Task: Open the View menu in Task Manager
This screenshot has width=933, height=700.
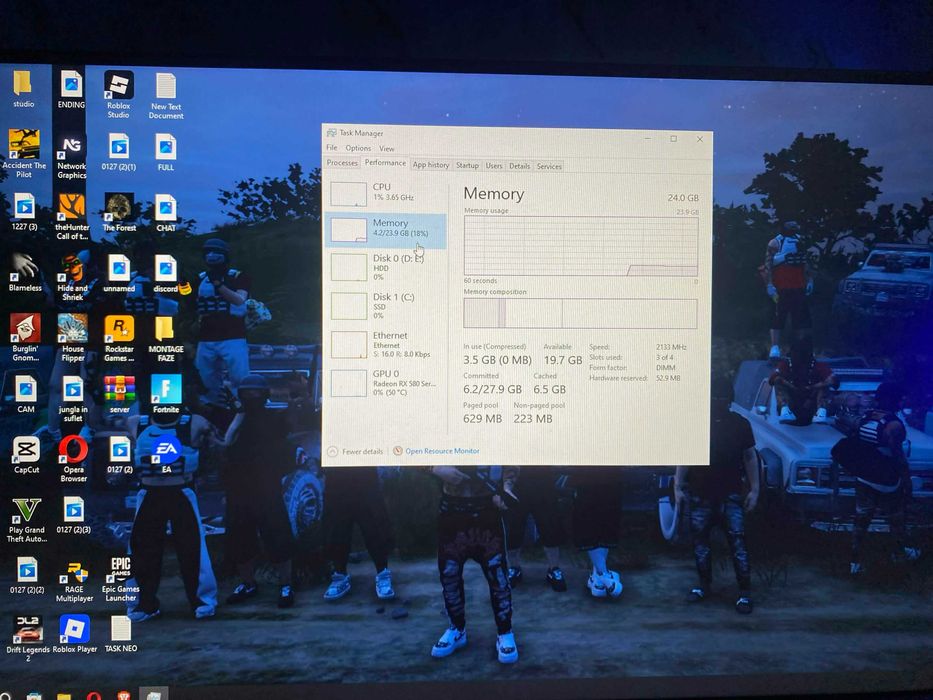Action: click(387, 148)
